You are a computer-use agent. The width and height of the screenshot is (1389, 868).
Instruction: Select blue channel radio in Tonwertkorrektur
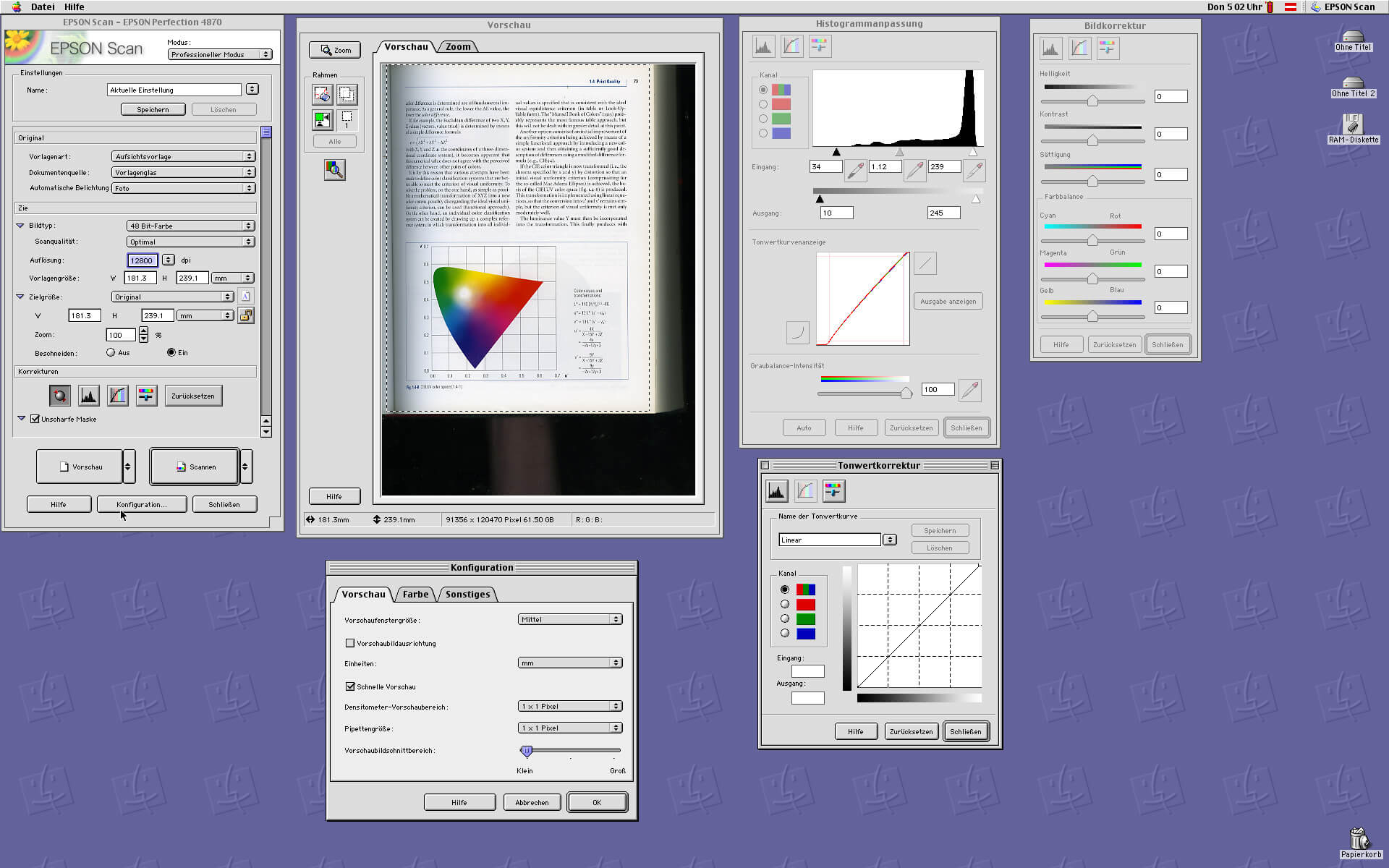coord(785,633)
